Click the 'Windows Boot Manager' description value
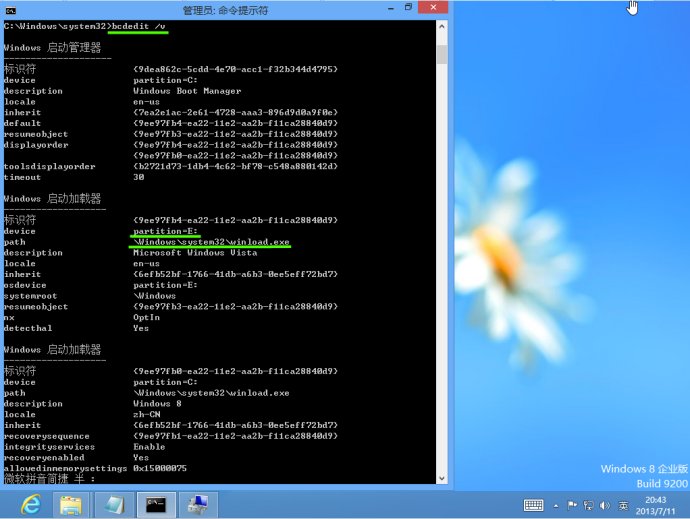The width and height of the screenshot is (690, 519). [x=187, y=91]
